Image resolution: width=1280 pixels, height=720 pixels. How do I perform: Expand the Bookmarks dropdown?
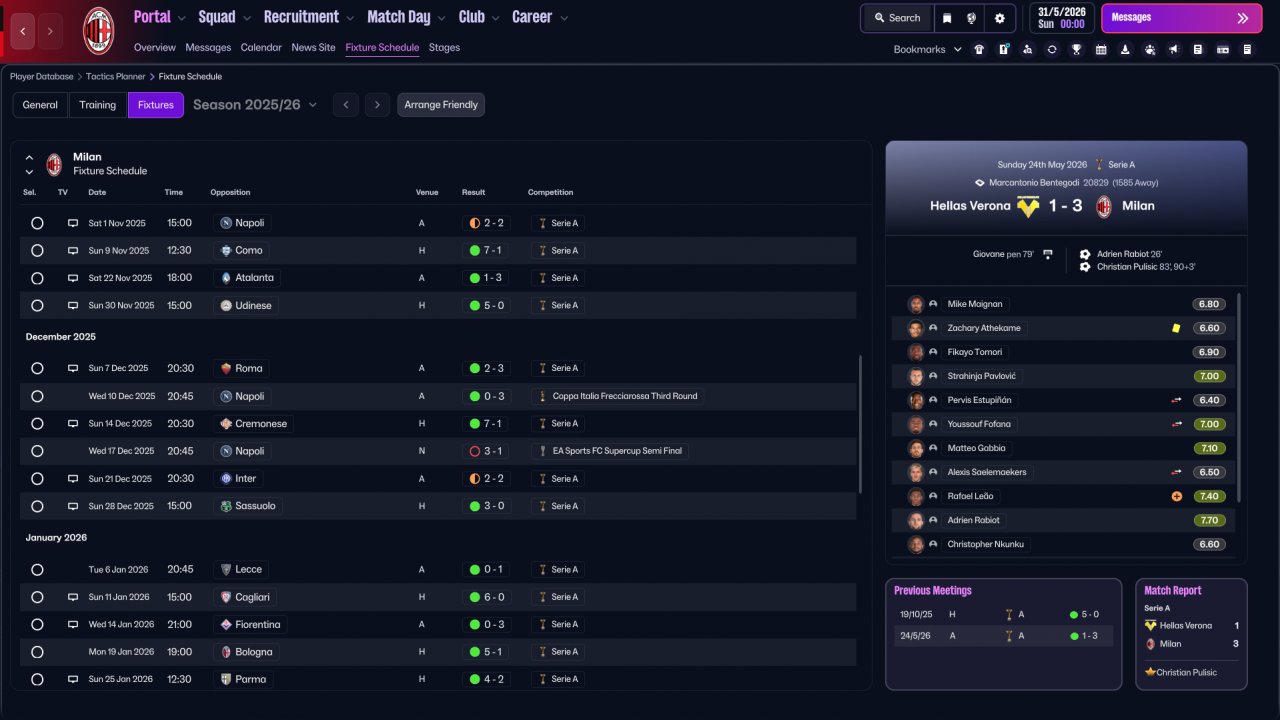click(x=928, y=49)
